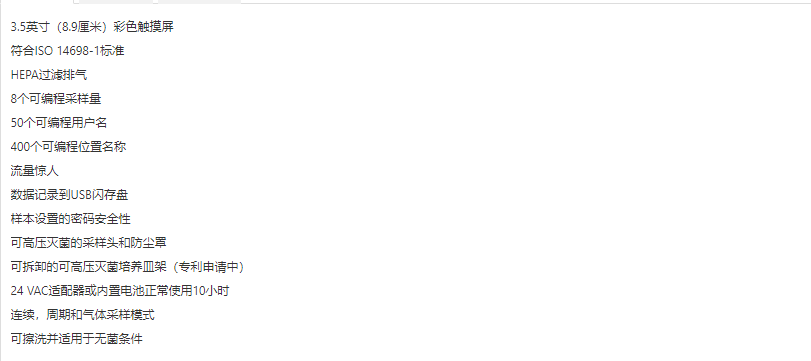Screen dimensions: 811x361
Task: Select the 符合ISO 14698-1标准 line
Action: [67, 51]
